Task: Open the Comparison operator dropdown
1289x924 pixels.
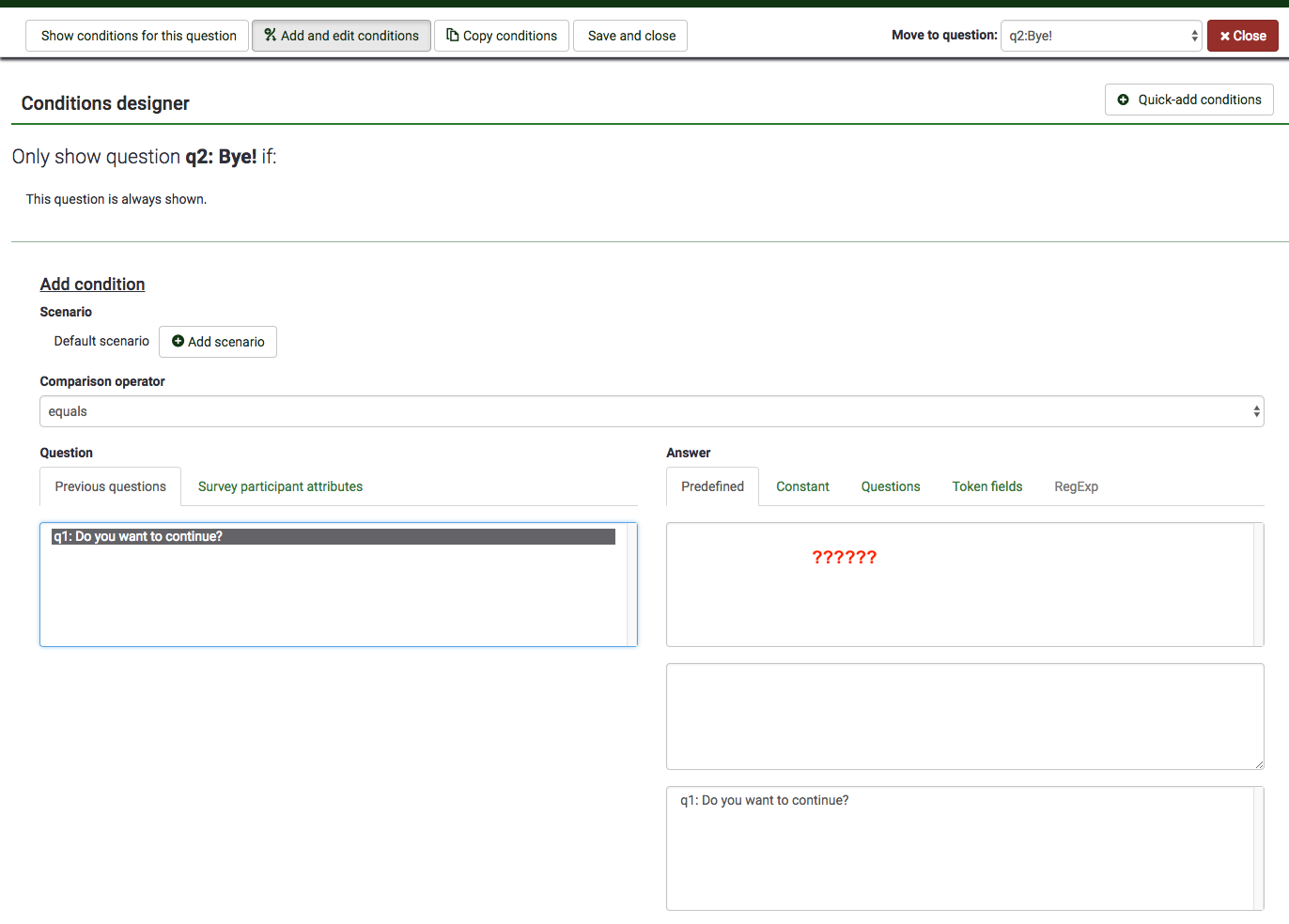Action: pos(651,411)
